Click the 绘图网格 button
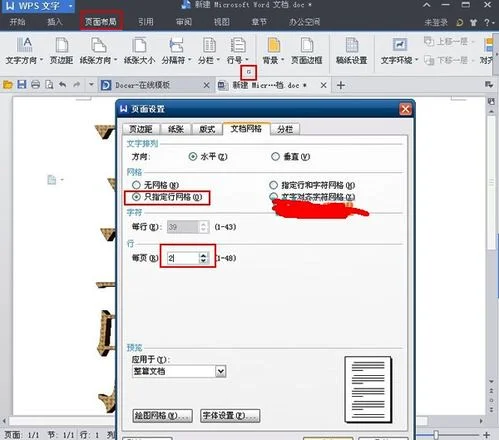This screenshot has width=499, height=440. pos(162,416)
